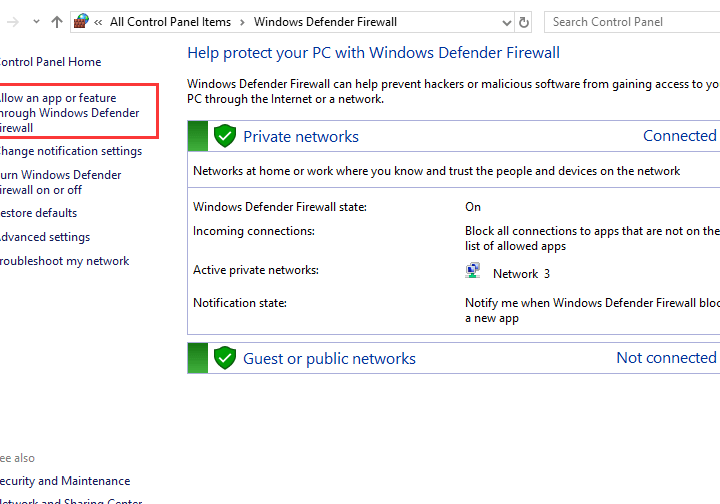Click the Private networks shield icon

point(225,136)
